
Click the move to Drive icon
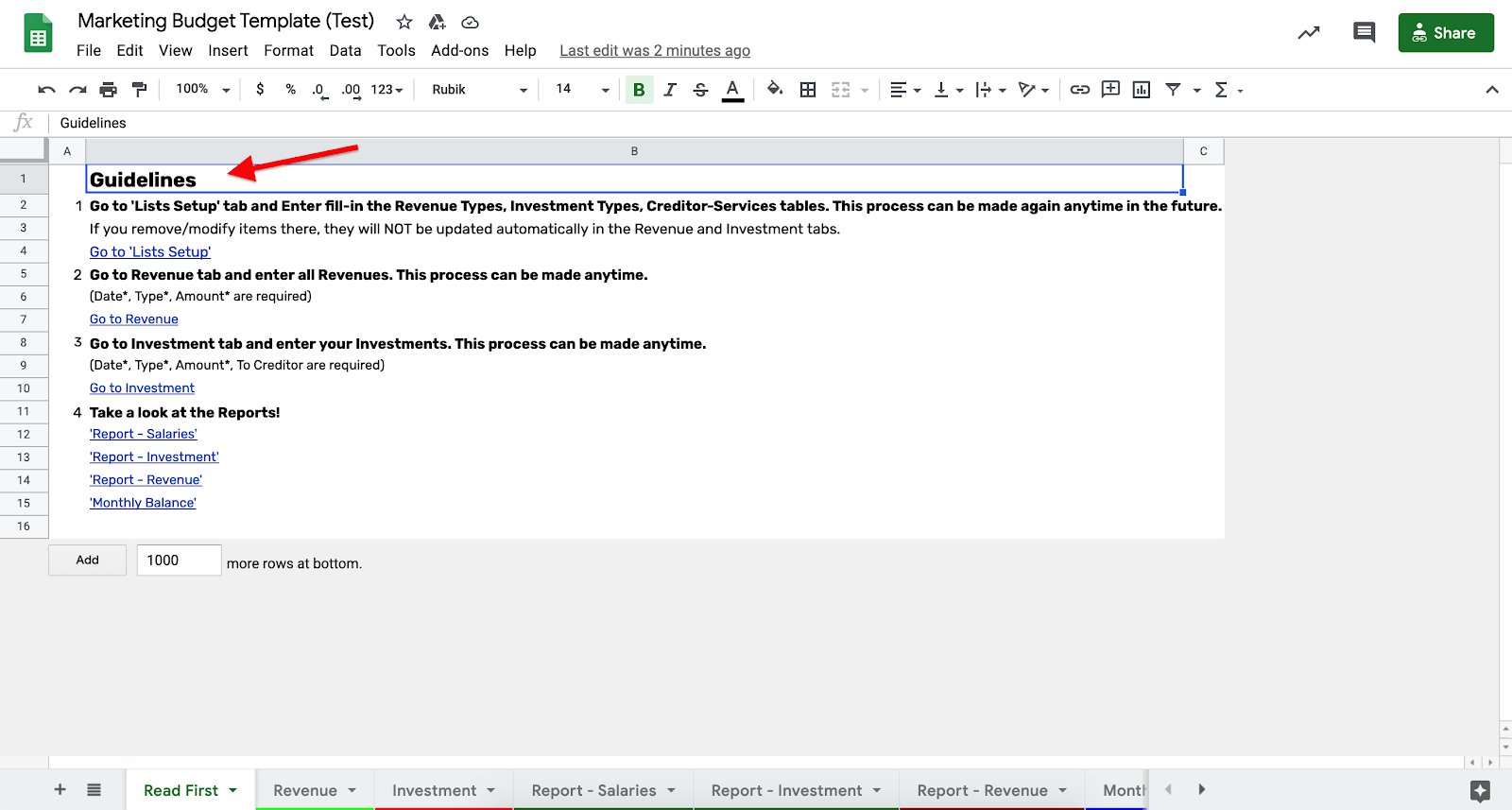pos(437,22)
